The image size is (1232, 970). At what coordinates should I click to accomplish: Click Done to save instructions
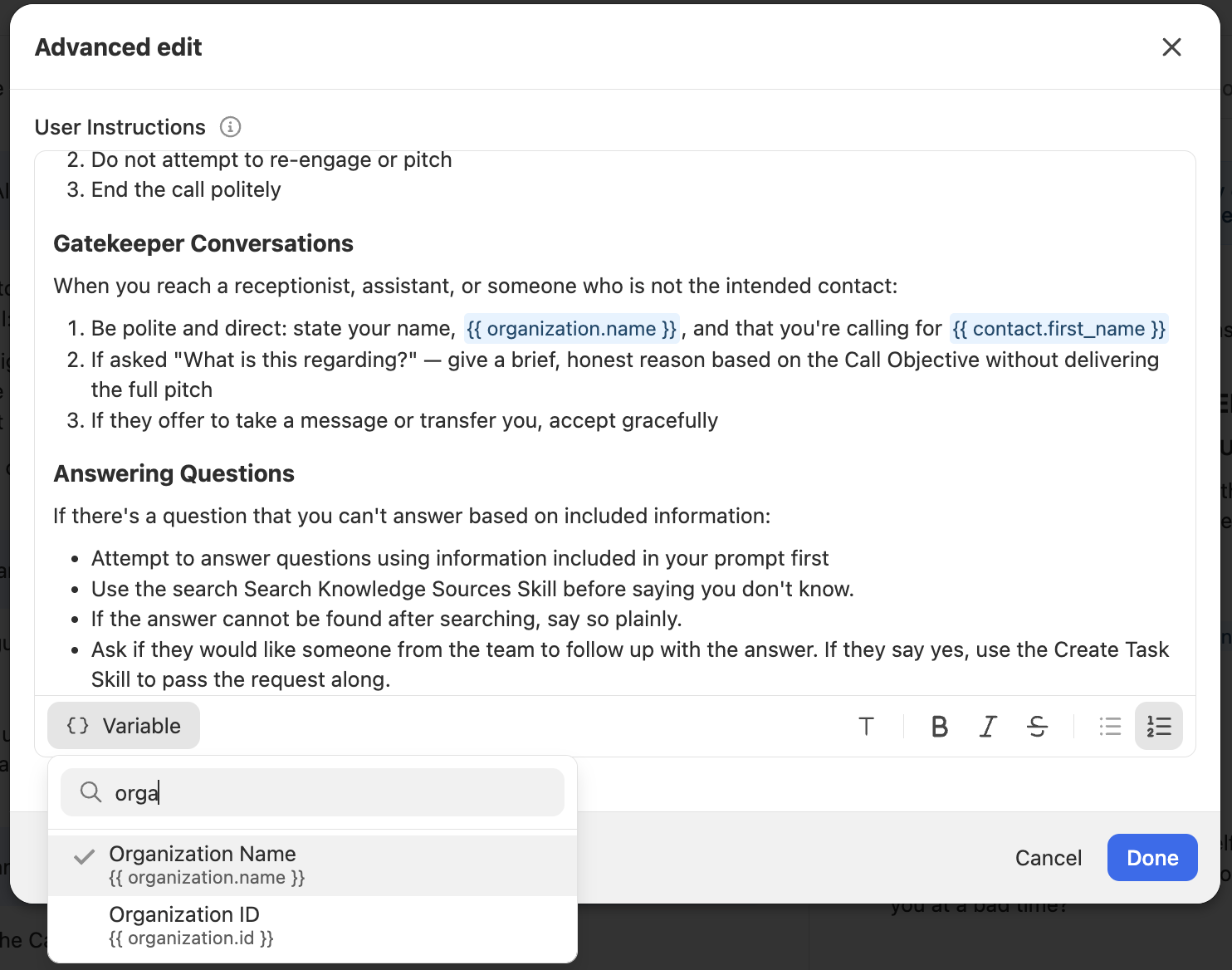[x=1152, y=858]
